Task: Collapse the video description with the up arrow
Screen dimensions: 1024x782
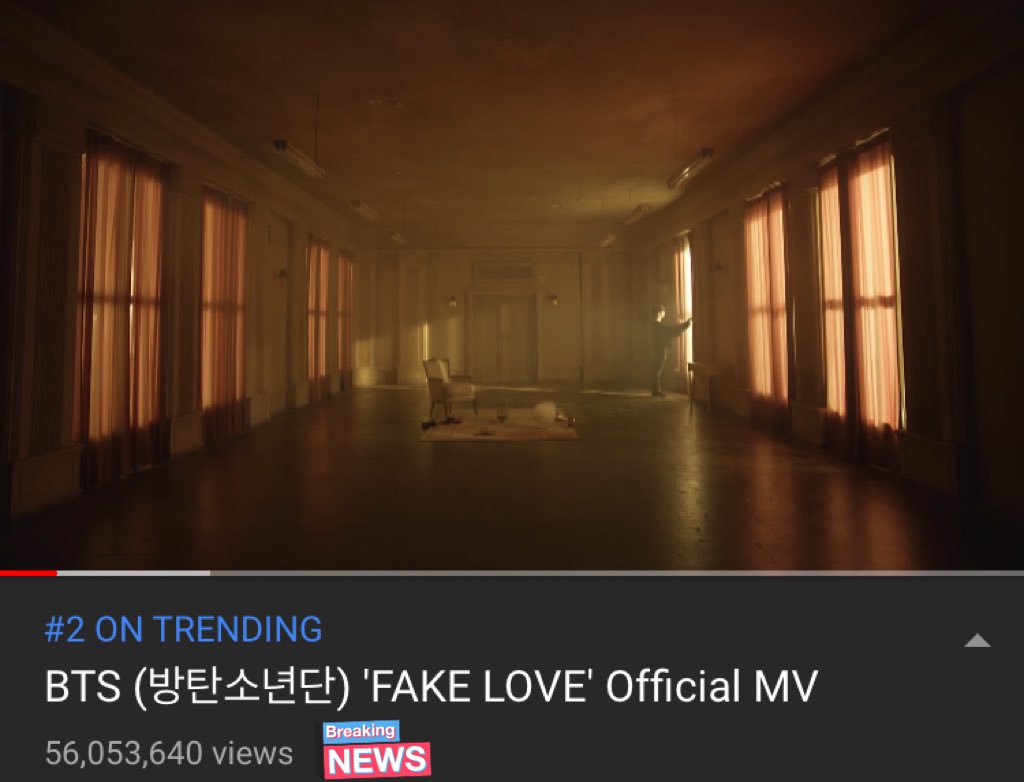Action: [977, 640]
